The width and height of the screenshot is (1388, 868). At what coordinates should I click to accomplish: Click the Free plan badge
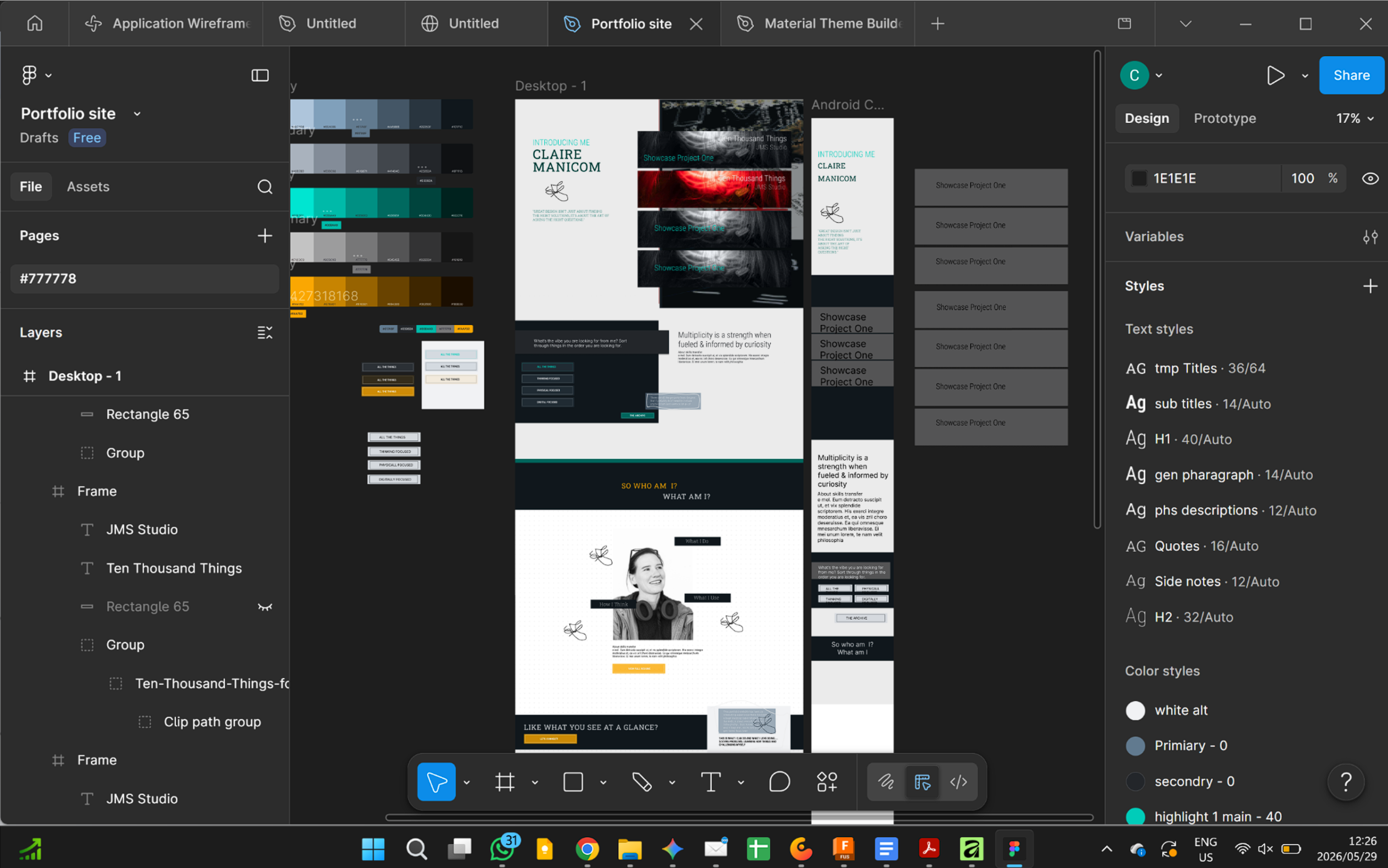pos(87,138)
